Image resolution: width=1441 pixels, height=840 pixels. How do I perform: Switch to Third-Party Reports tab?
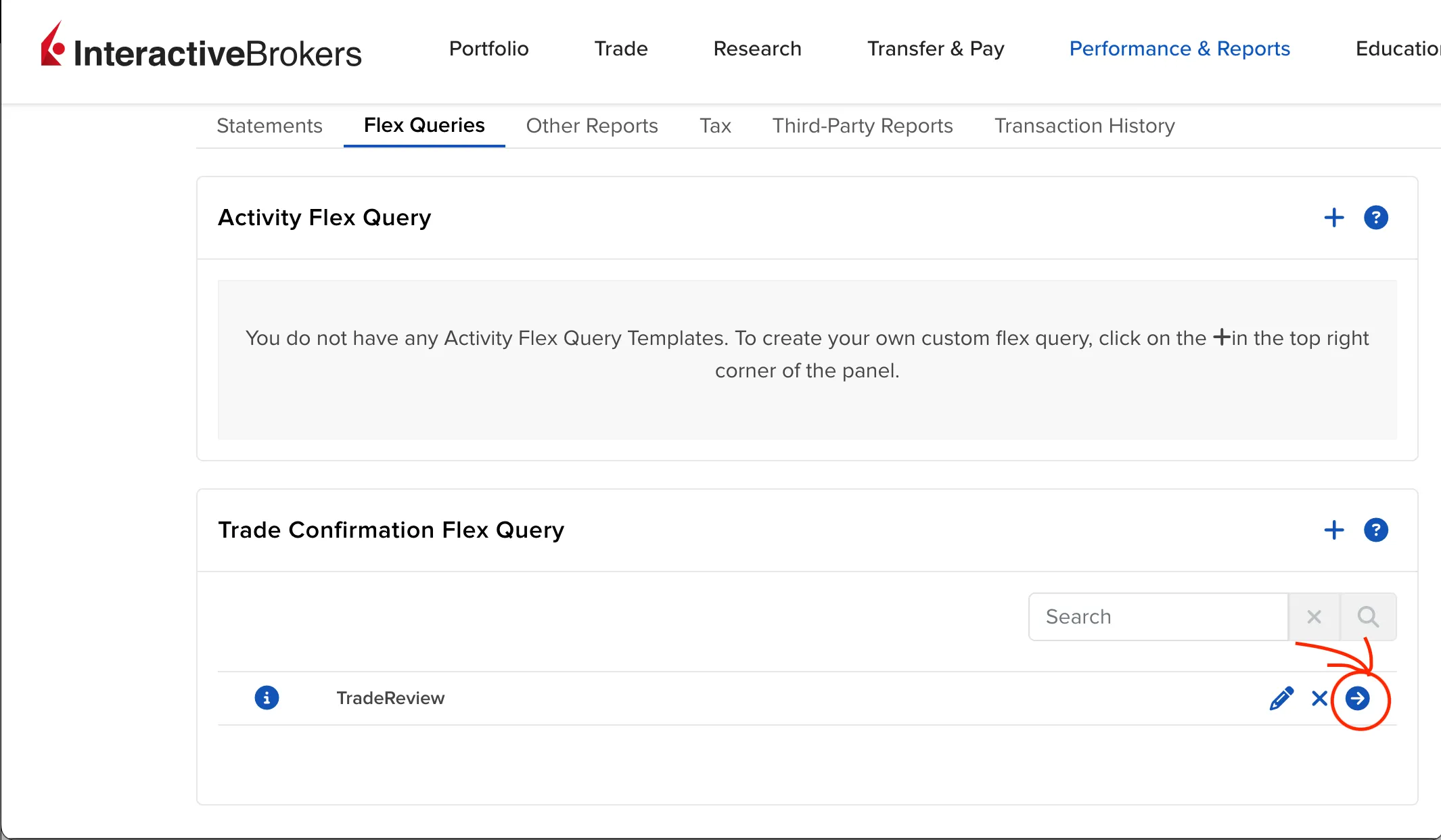click(x=863, y=126)
